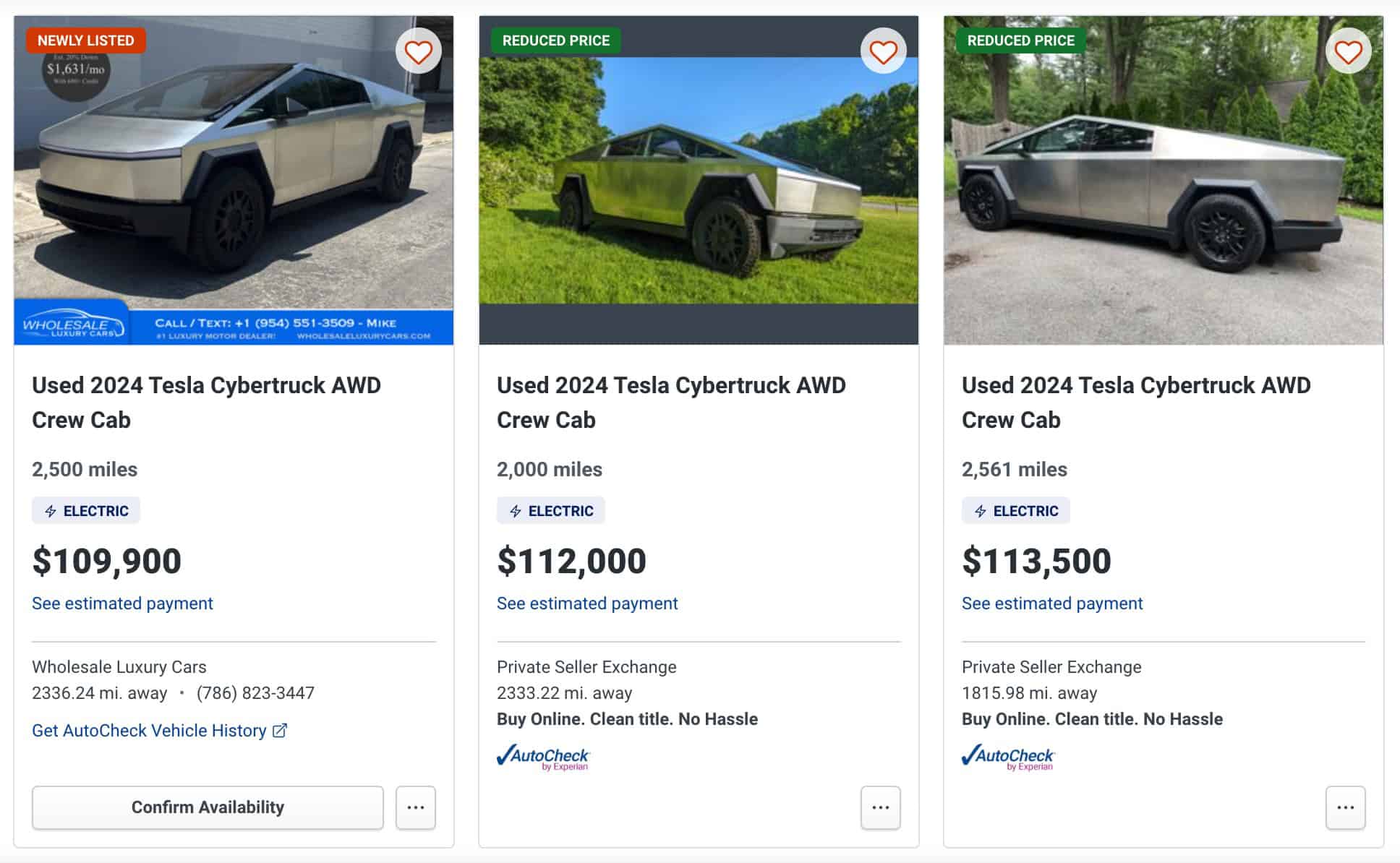This screenshot has width=1400, height=863.
Task: Toggle the heart on the newly listed truck
Action: (x=418, y=51)
